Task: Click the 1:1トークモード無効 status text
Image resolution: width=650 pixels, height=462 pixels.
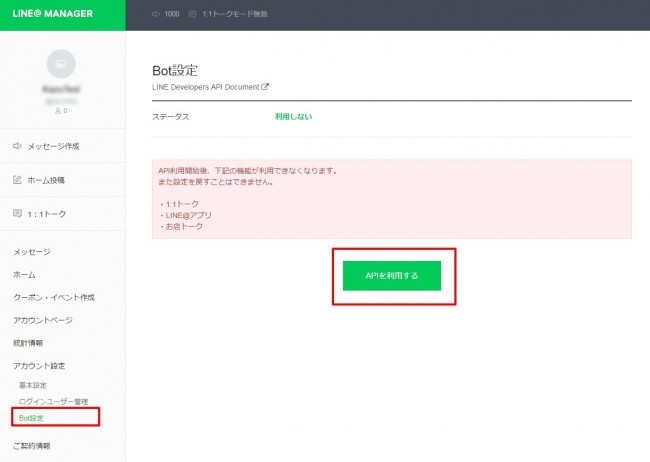Action: [x=235, y=14]
